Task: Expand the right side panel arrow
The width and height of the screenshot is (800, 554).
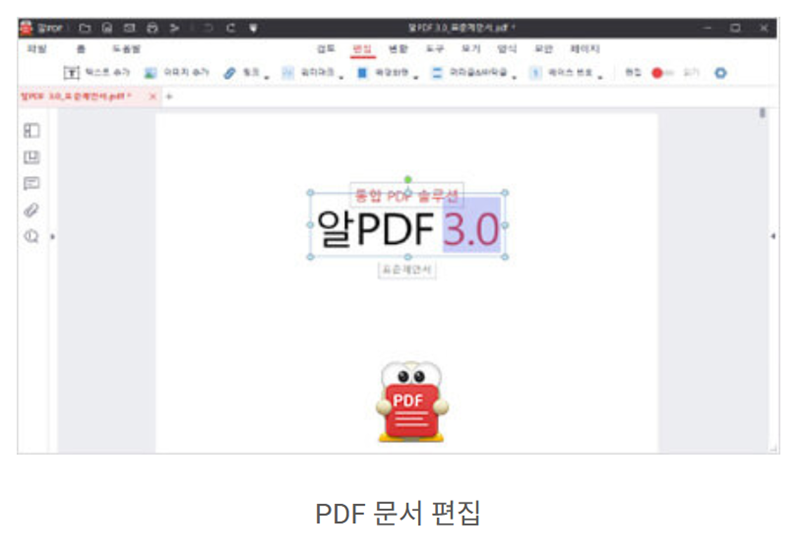Action: click(773, 236)
